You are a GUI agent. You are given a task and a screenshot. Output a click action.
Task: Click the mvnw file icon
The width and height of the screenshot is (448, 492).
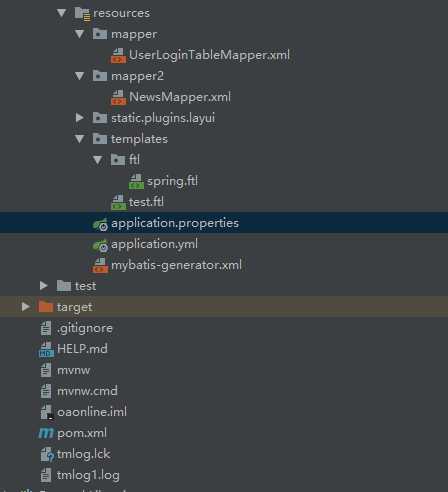46,370
